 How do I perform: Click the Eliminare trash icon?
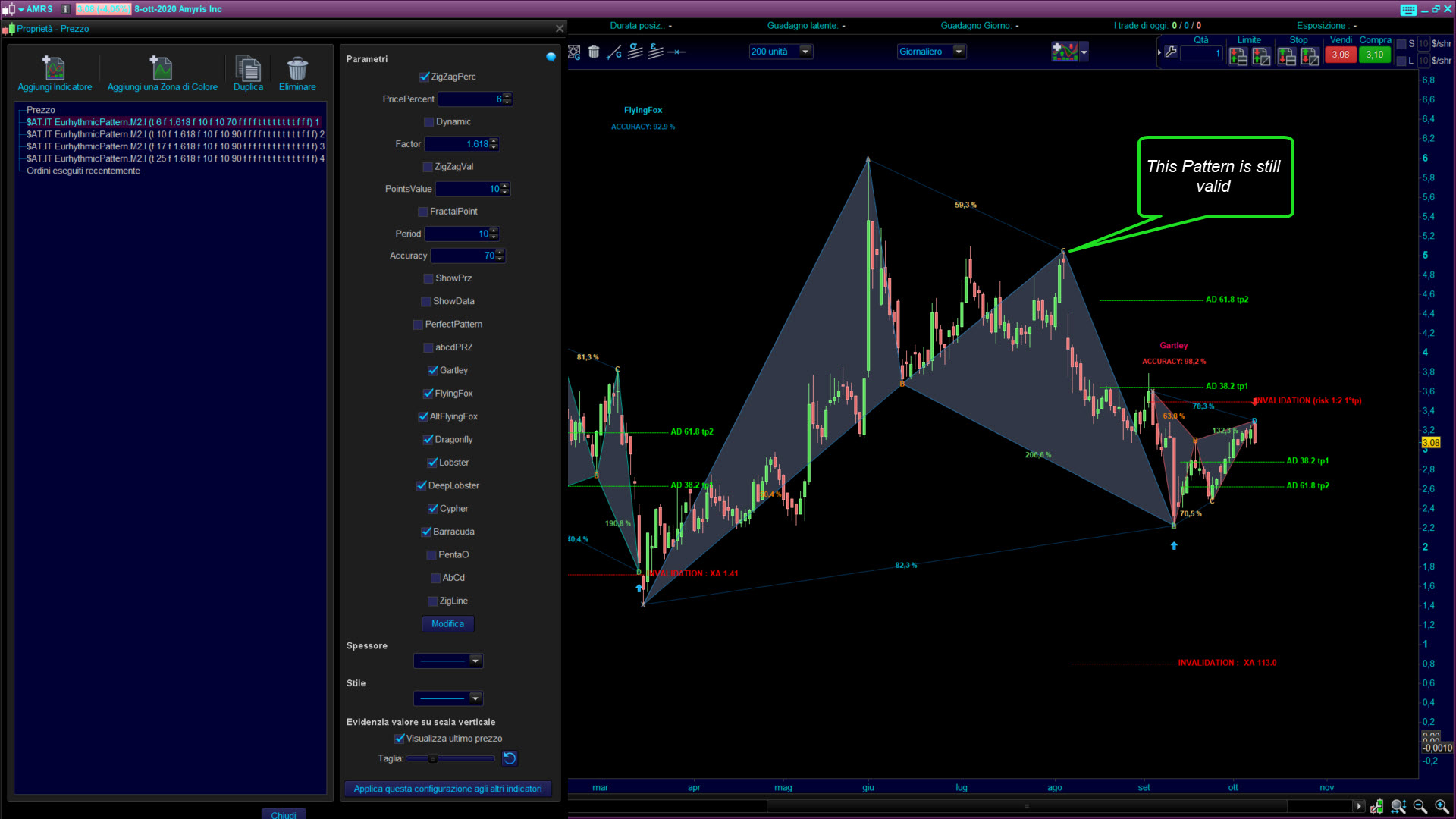point(297,69)
